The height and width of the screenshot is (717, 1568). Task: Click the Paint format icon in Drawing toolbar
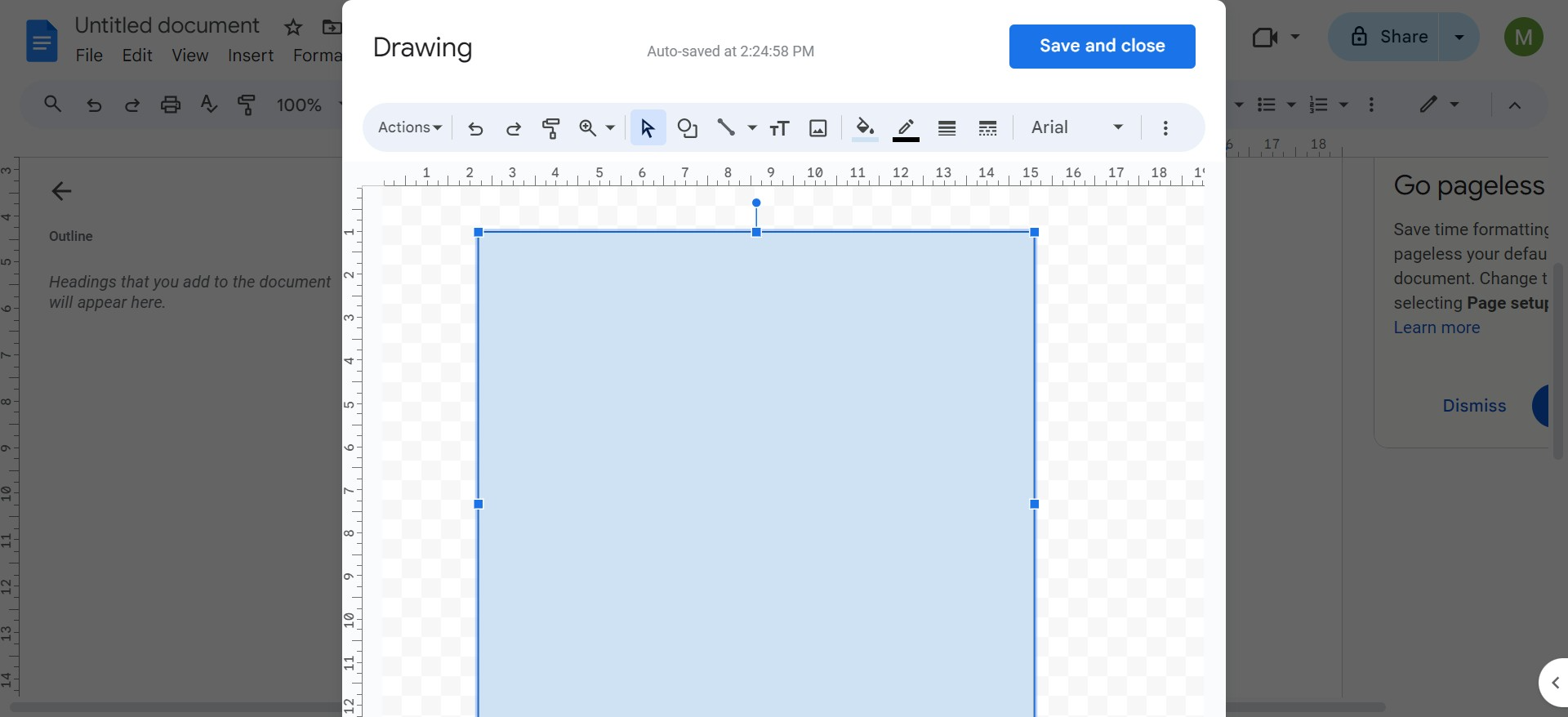551,128
